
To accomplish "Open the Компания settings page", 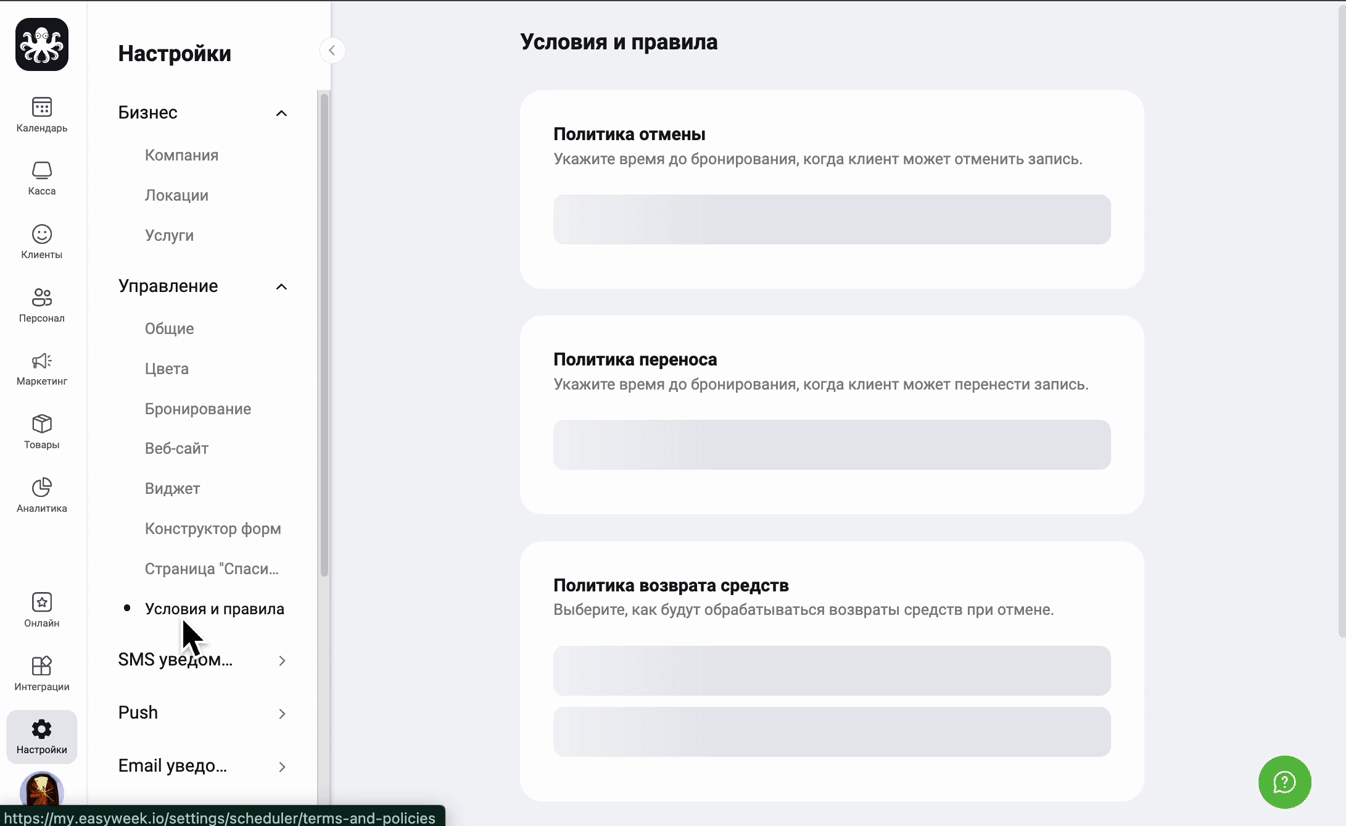I will (x=182, y=155).
